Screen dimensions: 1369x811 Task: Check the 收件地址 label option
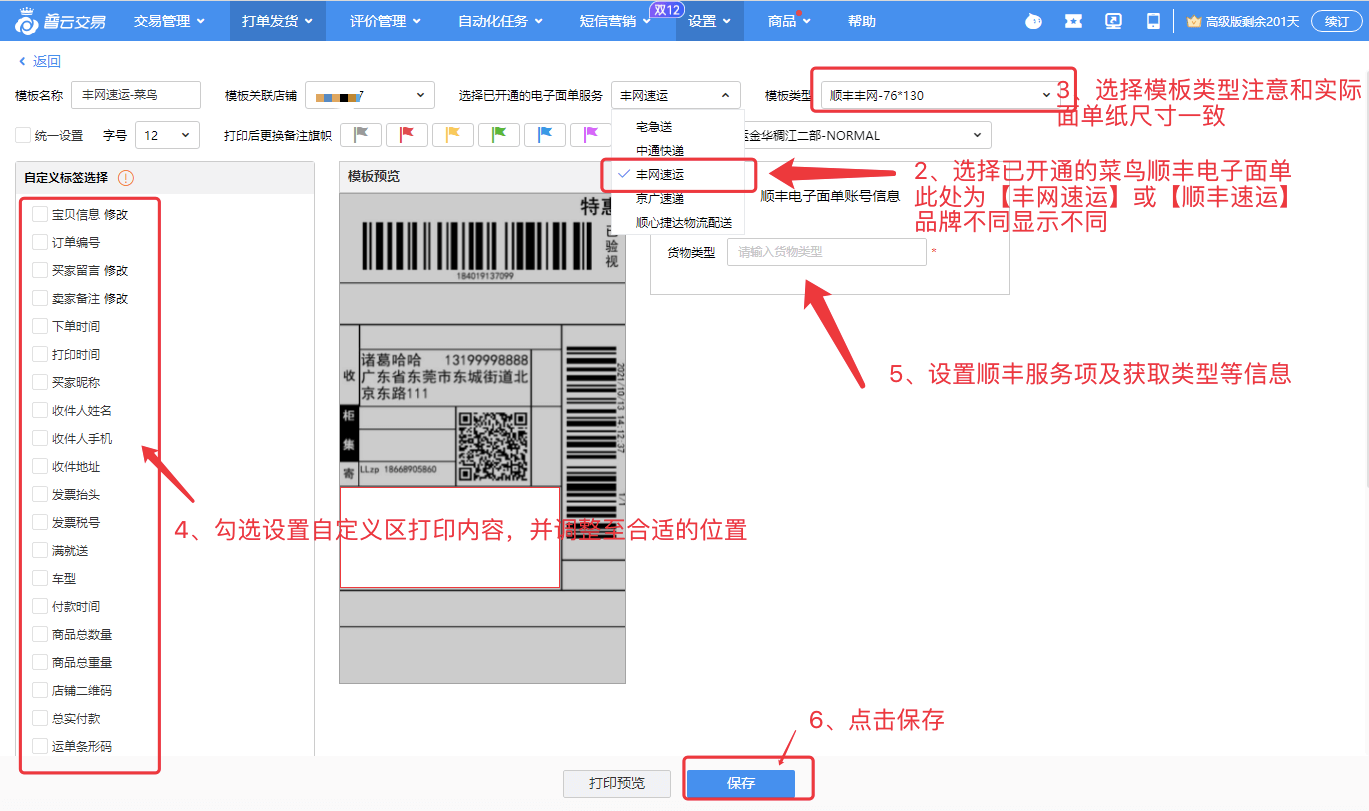40,466
